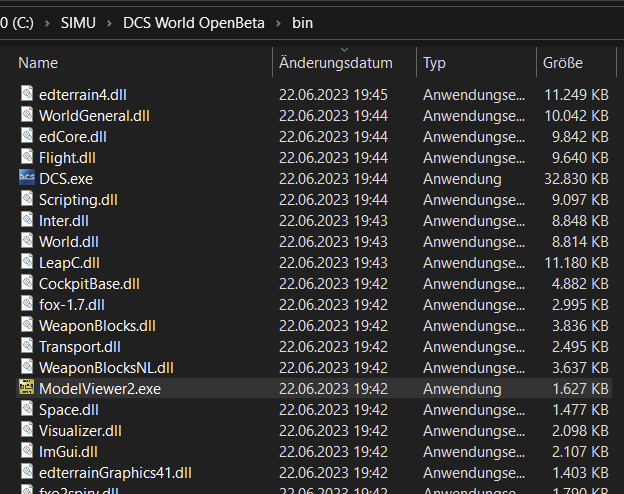Select file name edterrain4.dll
624x494 pixels.
[x=83, y=95]
